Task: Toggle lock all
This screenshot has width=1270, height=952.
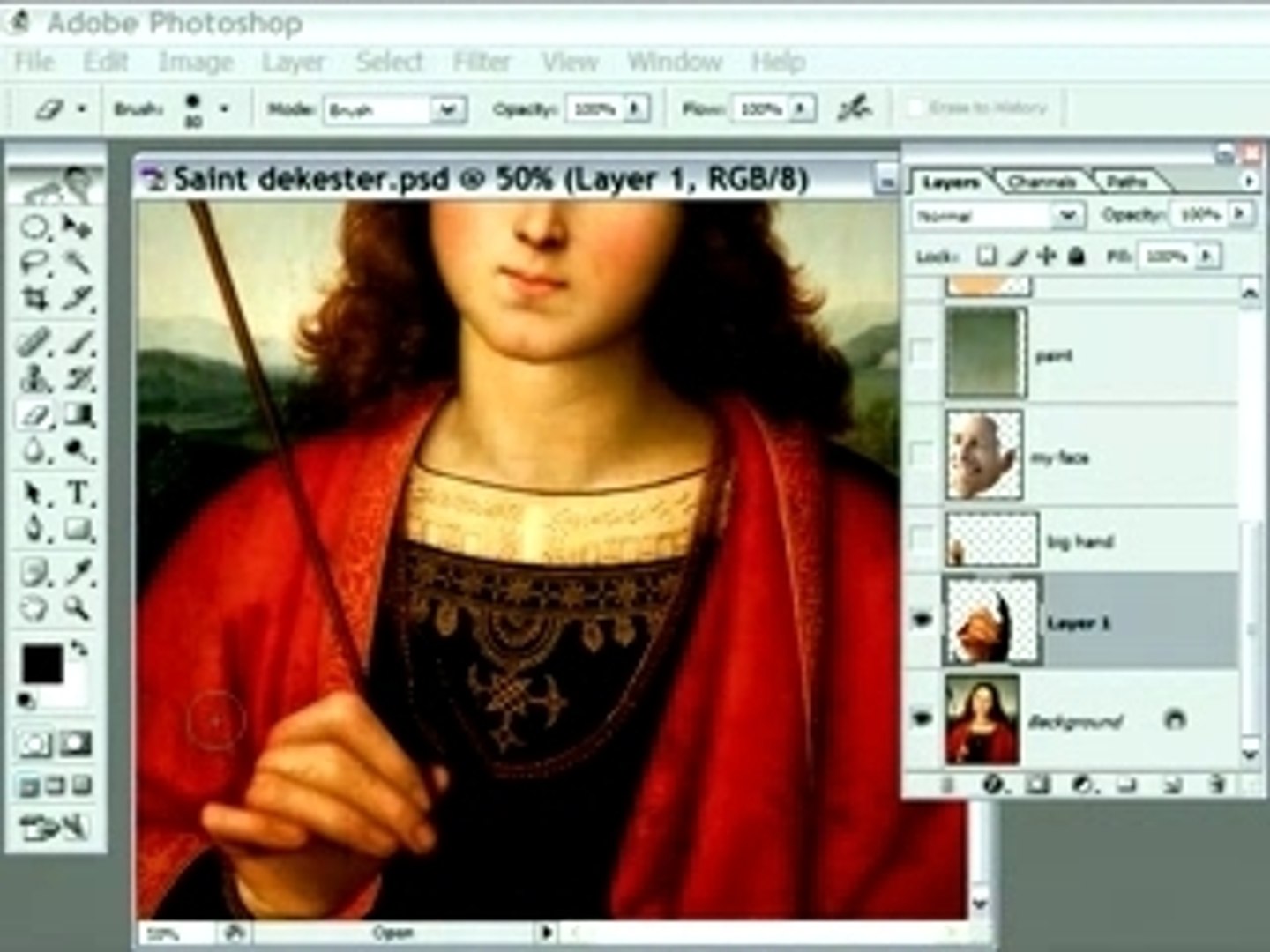Action: [x=1076, y=257]
